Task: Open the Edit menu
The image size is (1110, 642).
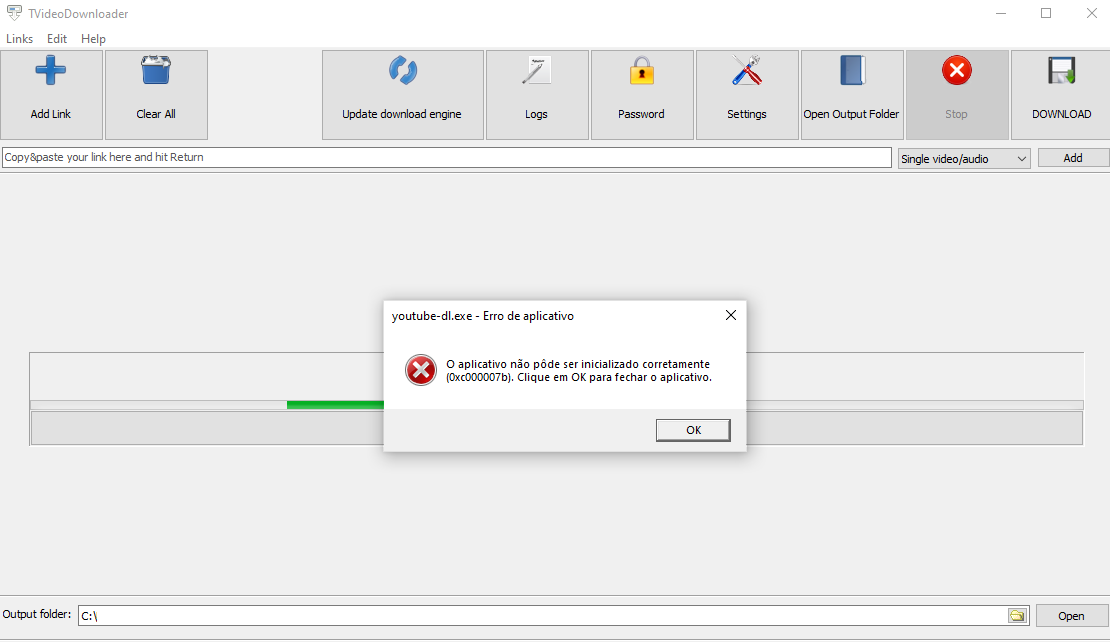Action: (x=57, y=39)
